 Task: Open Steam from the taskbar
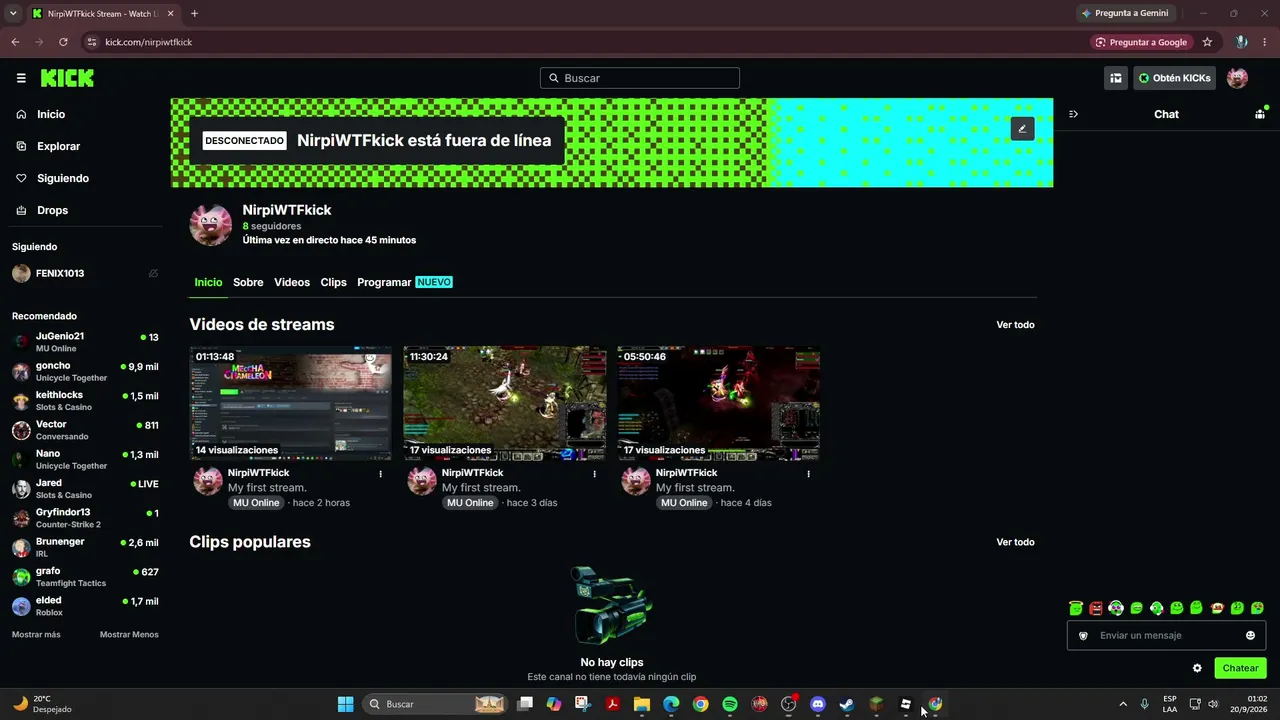tap(847, 704)
